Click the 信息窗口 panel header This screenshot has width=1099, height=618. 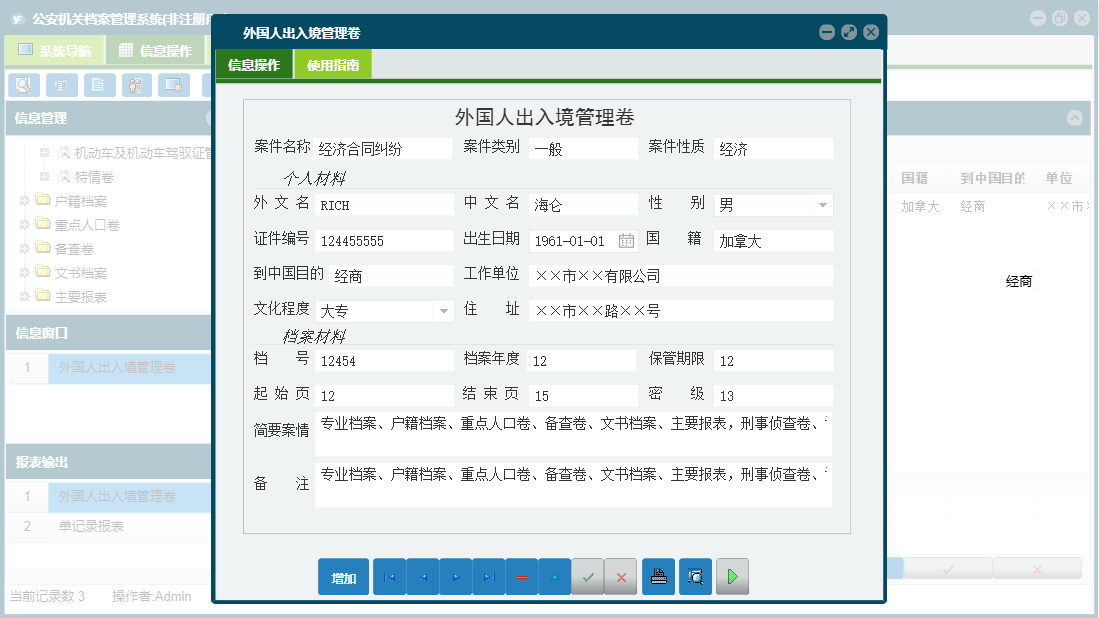109,333
